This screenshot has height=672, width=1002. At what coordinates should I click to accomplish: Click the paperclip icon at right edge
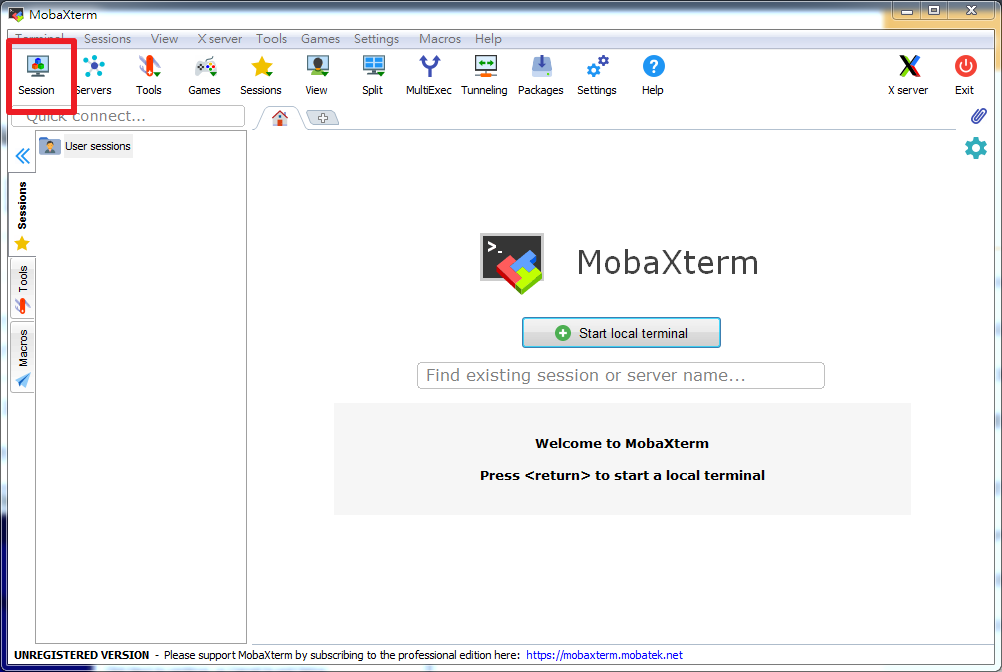(x=978, y=116)
